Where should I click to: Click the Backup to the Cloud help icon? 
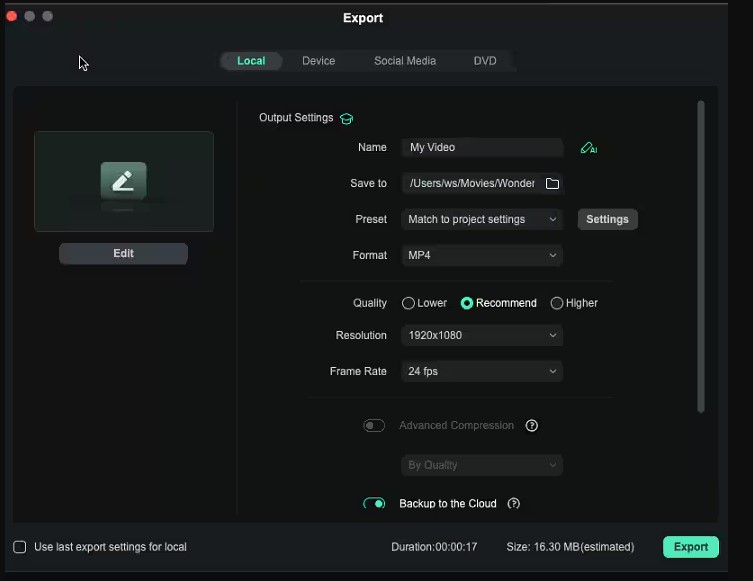[514, 503]
